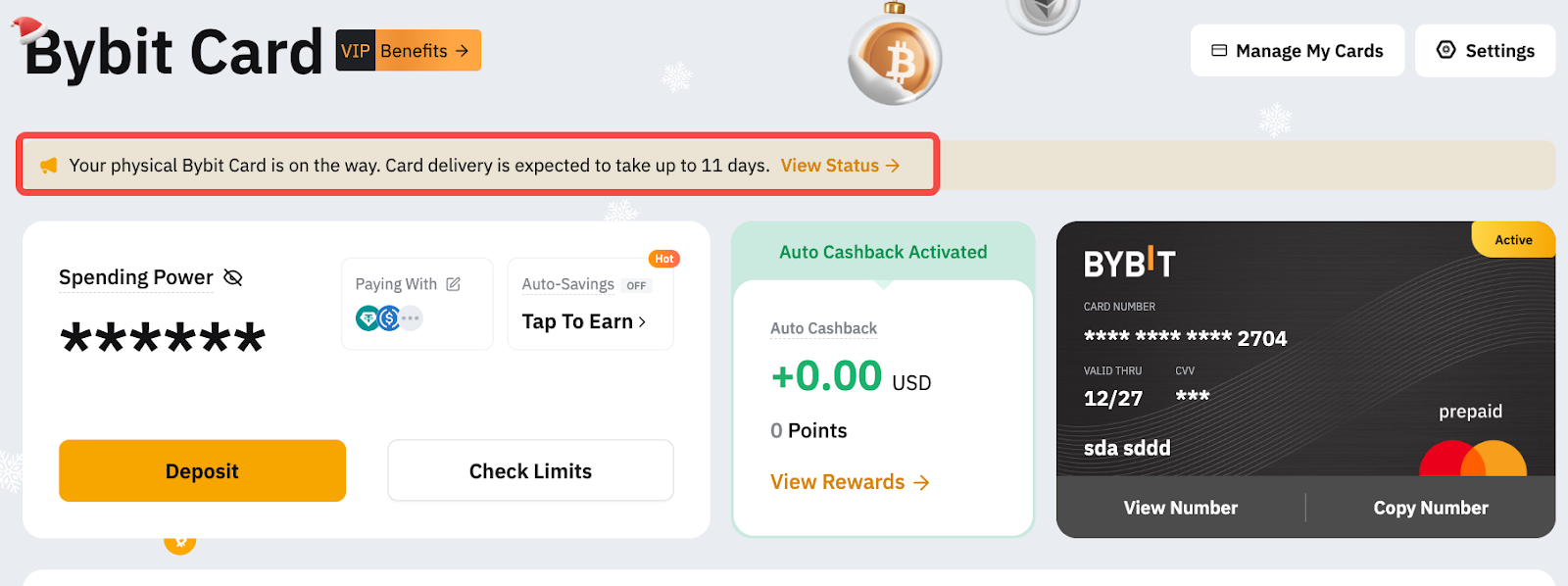Click the Paying With edit icon
Viewport: 1568px width, 586px height.
pos(453,284)
